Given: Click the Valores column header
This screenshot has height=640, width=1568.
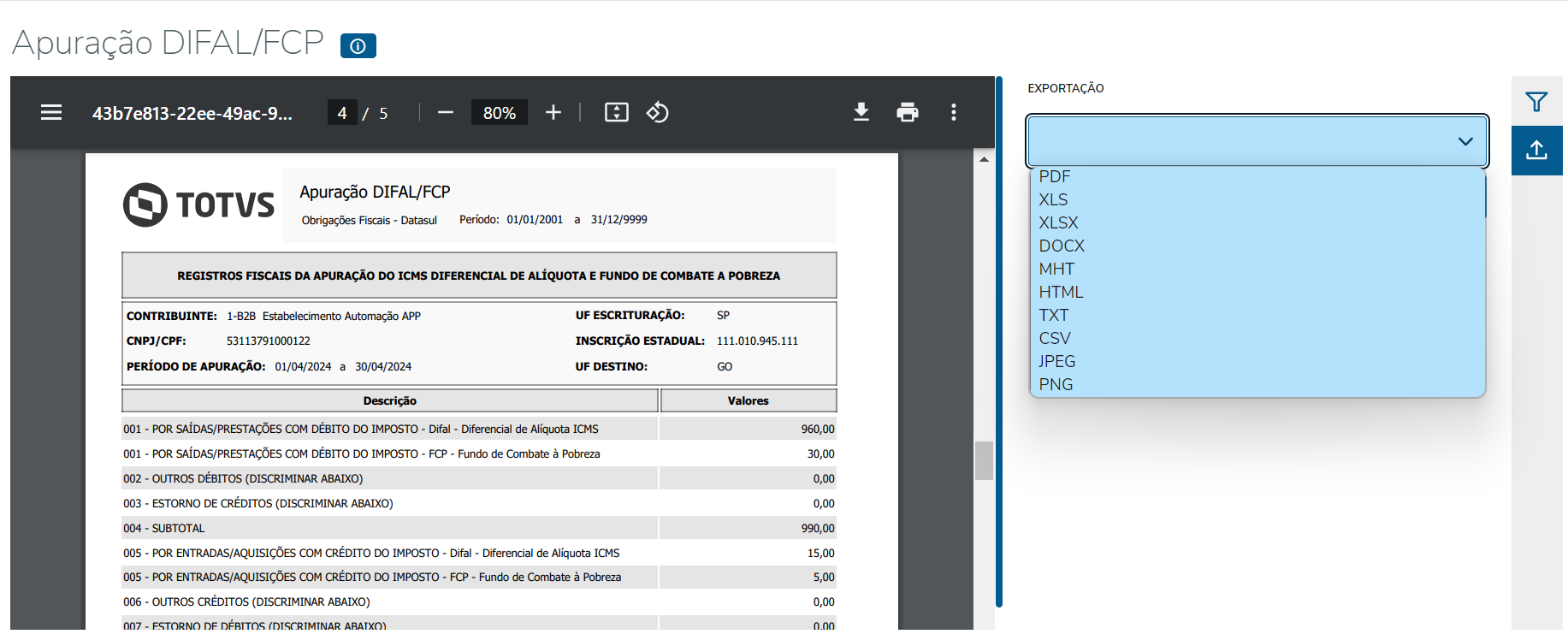Looking at the screenshot, I should click(x=748, y=400).
